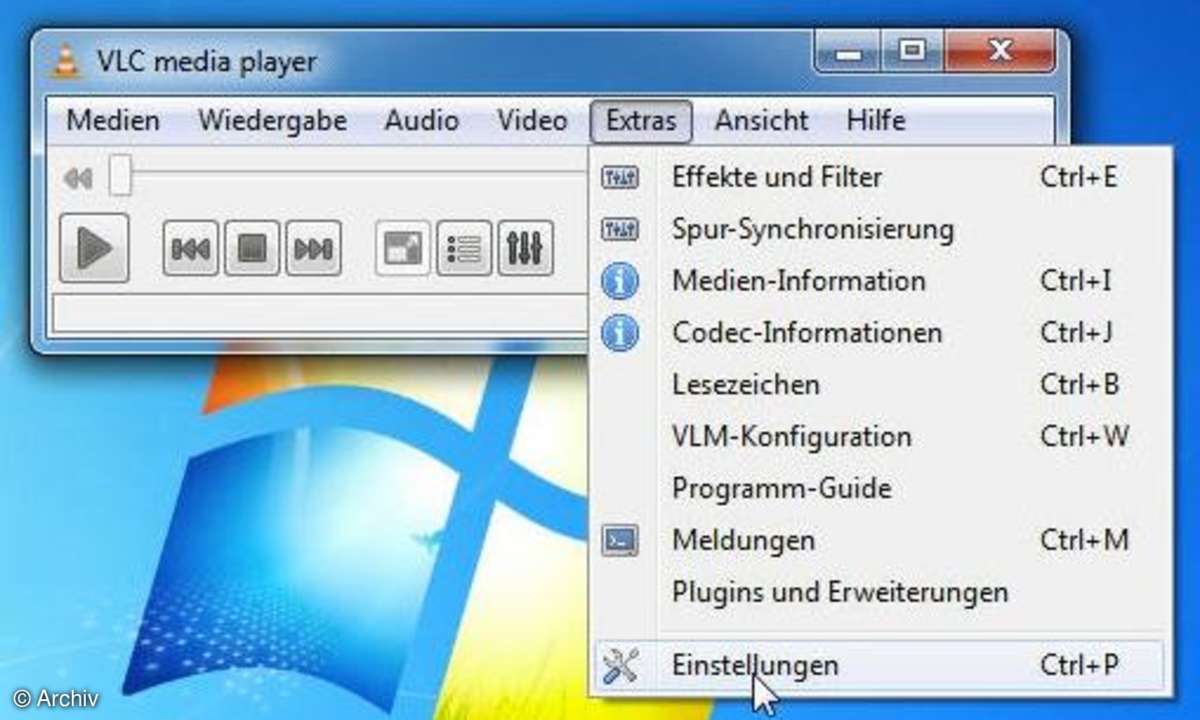
Task: Skip to the previous track
Action: [x=191, y=248]
